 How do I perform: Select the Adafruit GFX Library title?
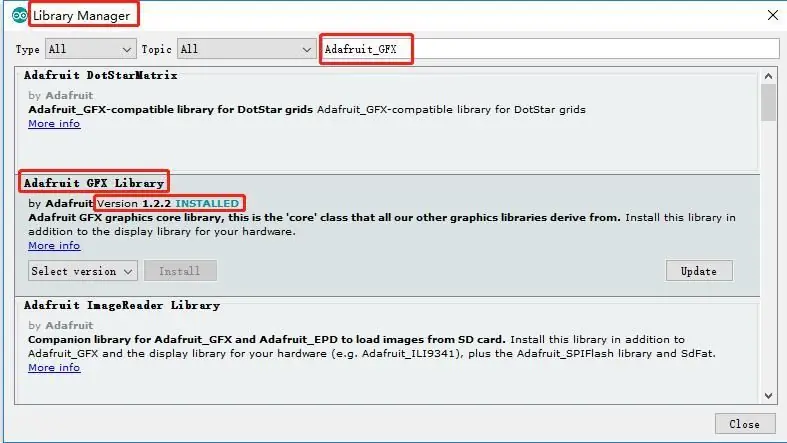point(94,183)
